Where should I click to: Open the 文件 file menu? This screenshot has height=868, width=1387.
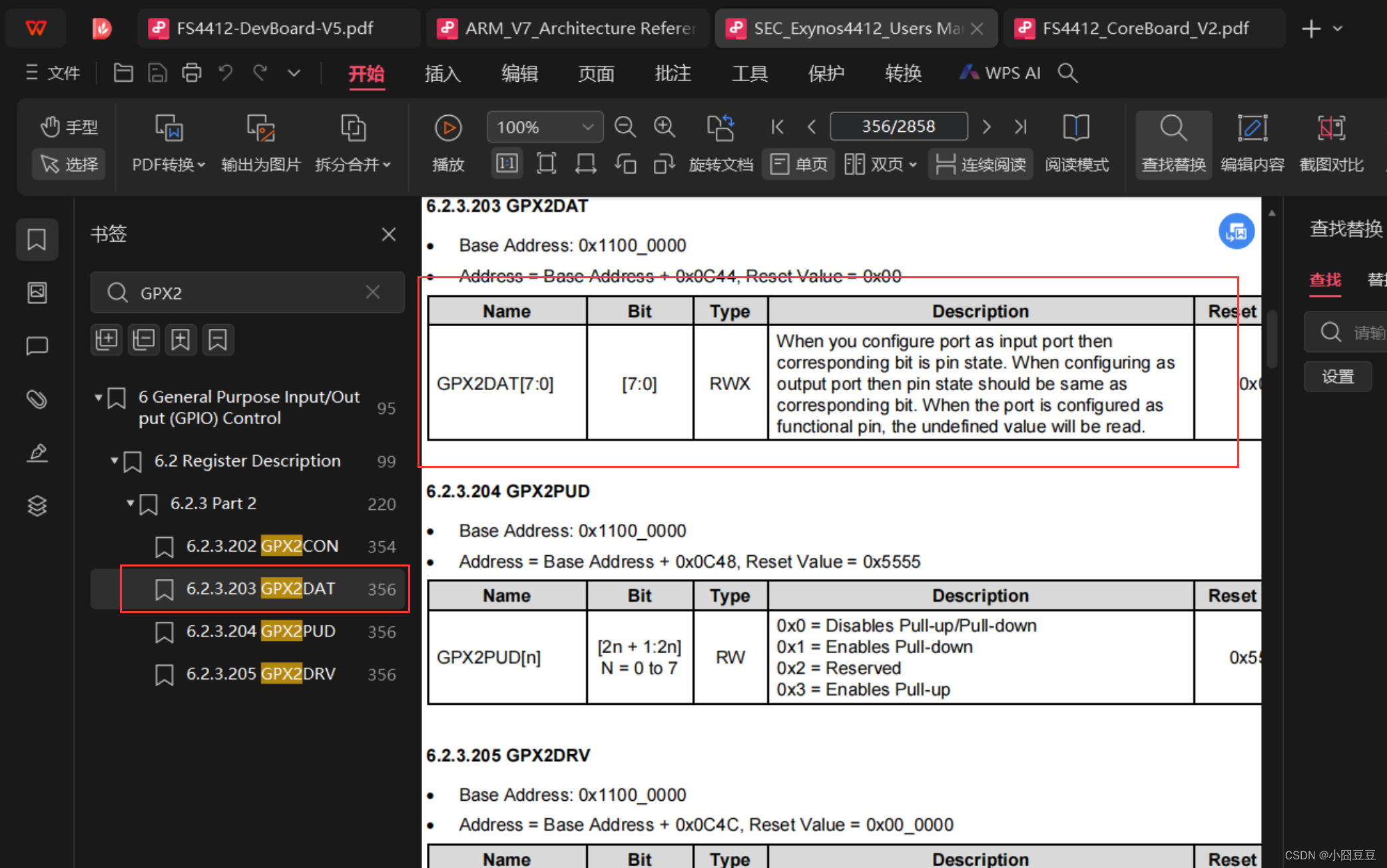53,73
